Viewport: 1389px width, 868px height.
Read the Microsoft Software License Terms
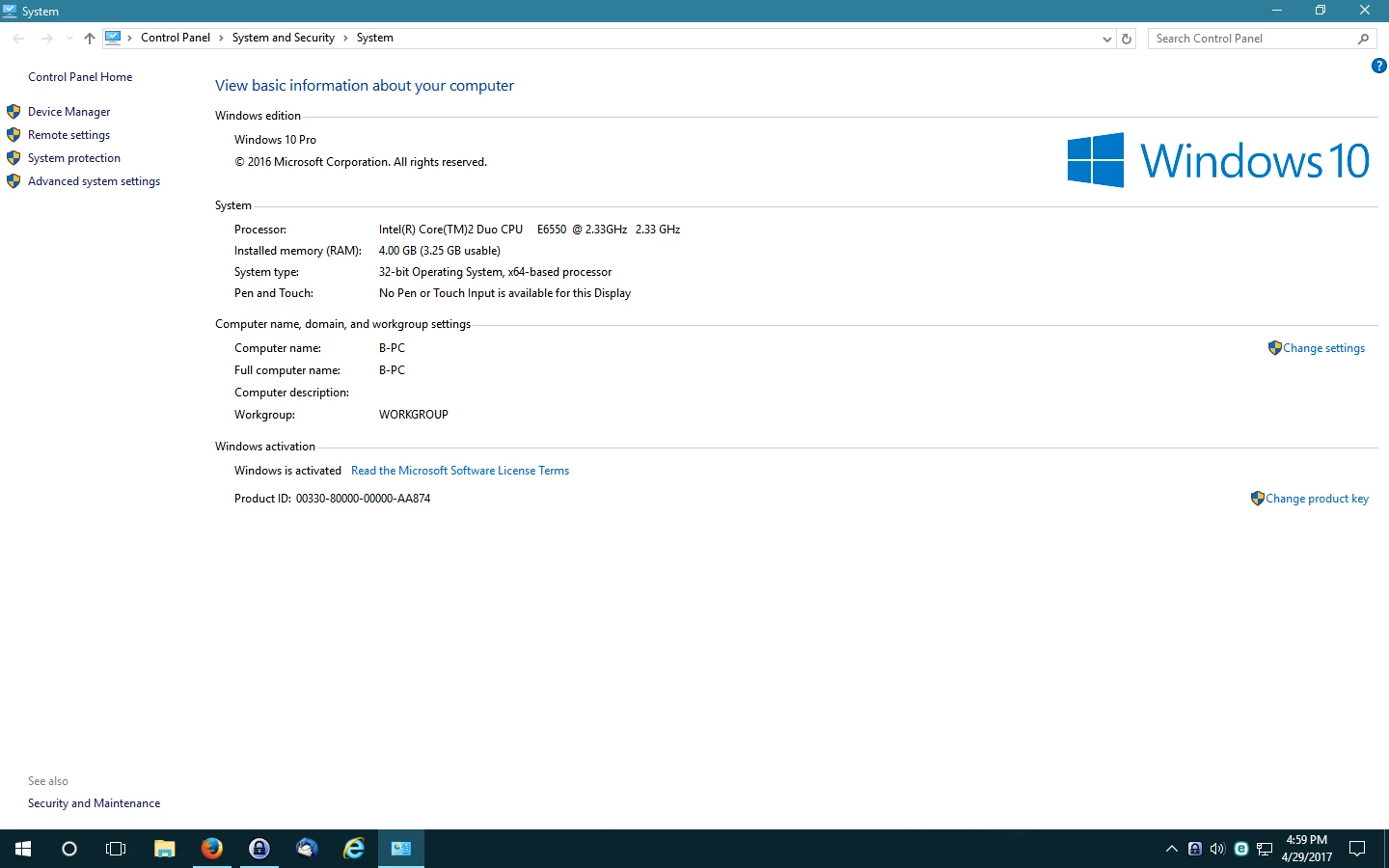tap(460, 471)
